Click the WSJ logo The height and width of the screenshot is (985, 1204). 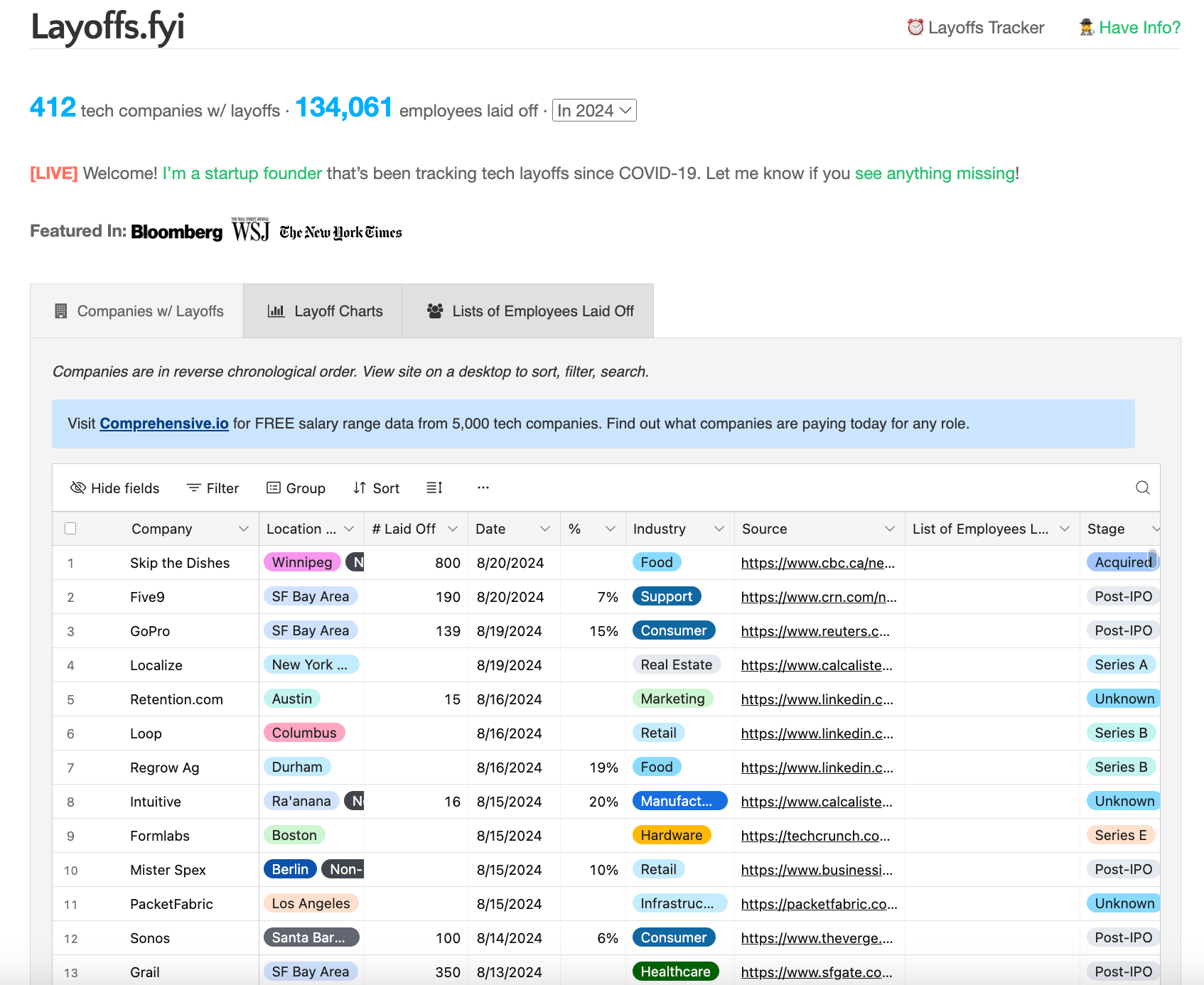(x=251, y=230)
